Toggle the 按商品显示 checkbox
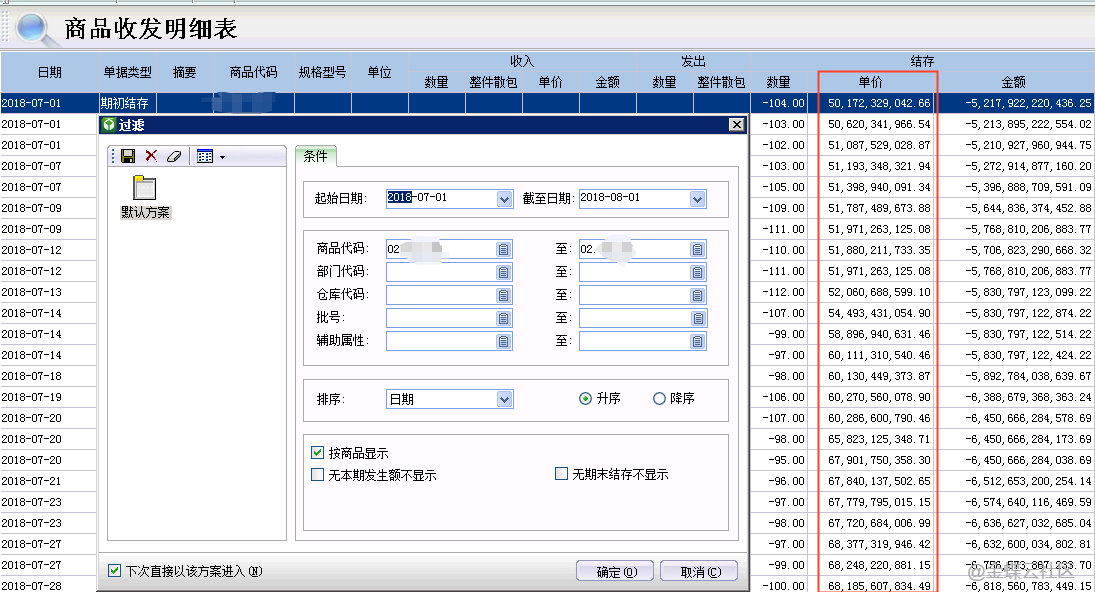This screenshot has height=592, width=1095. coord(318,452)
